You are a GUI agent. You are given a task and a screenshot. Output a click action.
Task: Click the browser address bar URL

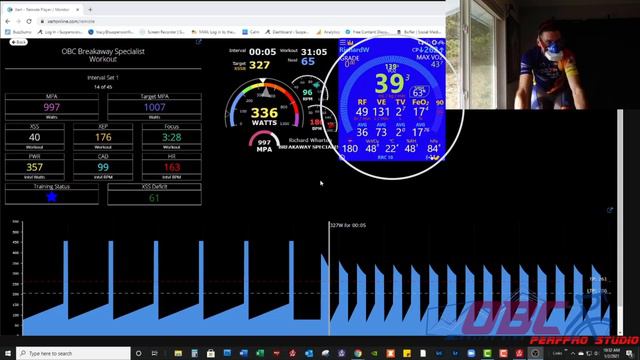(x=71, y=21)
